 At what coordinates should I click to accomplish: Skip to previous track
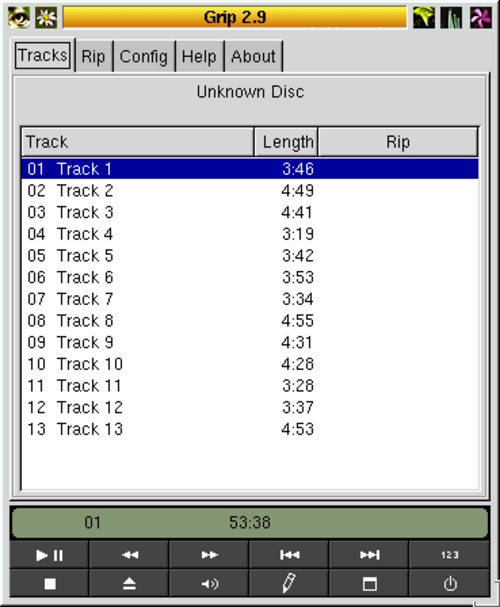289,555
